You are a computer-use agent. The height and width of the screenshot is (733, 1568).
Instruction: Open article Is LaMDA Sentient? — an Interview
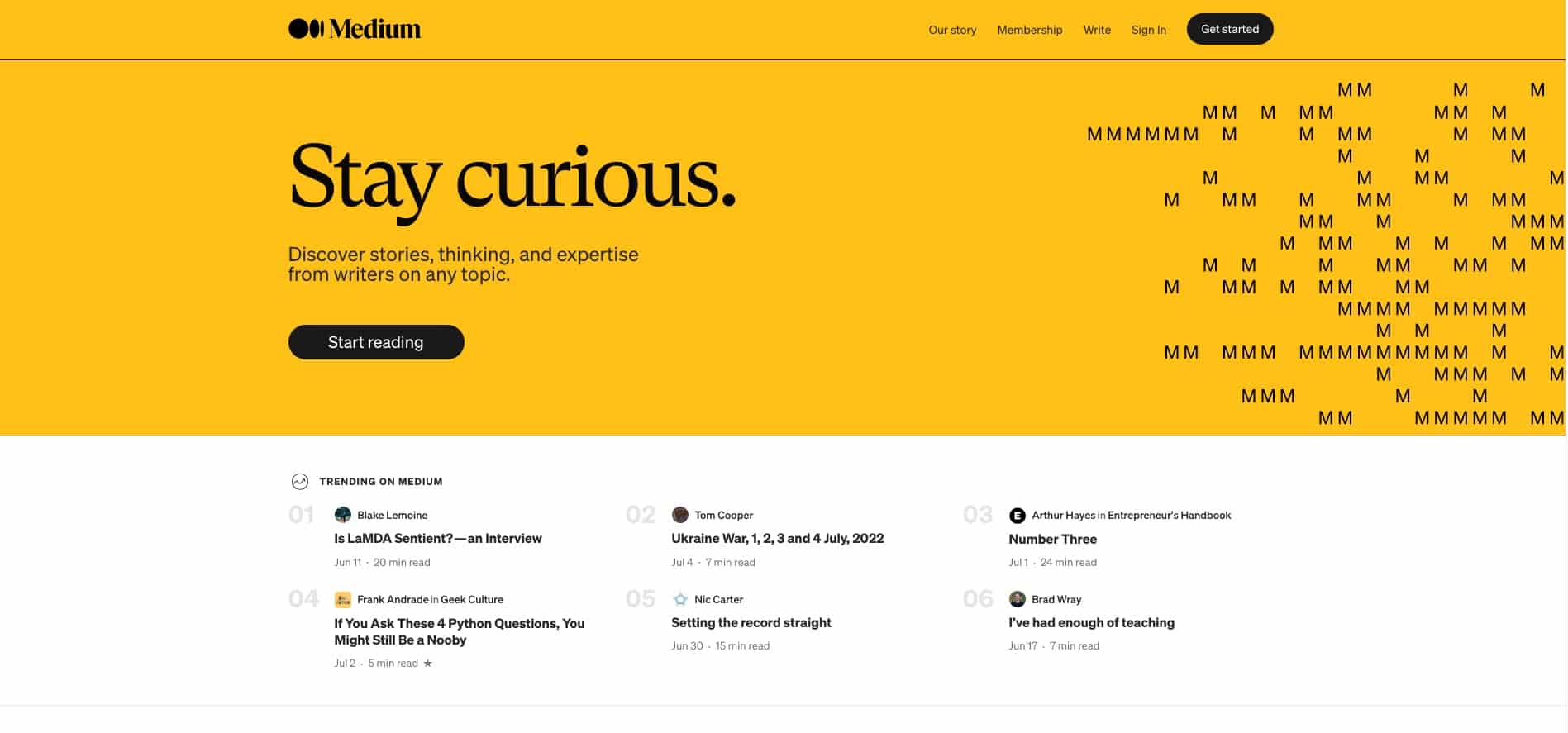coord(438,539)
